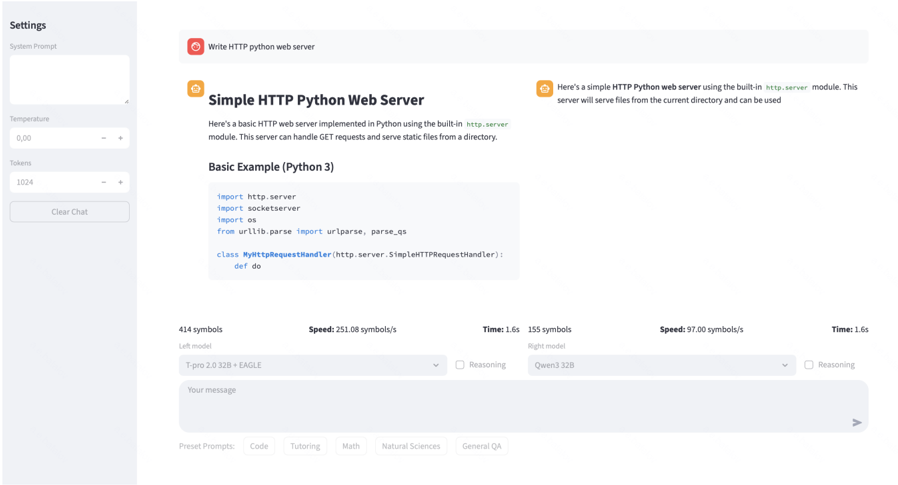Increase Tokens with the plus button

coord(120,182)
